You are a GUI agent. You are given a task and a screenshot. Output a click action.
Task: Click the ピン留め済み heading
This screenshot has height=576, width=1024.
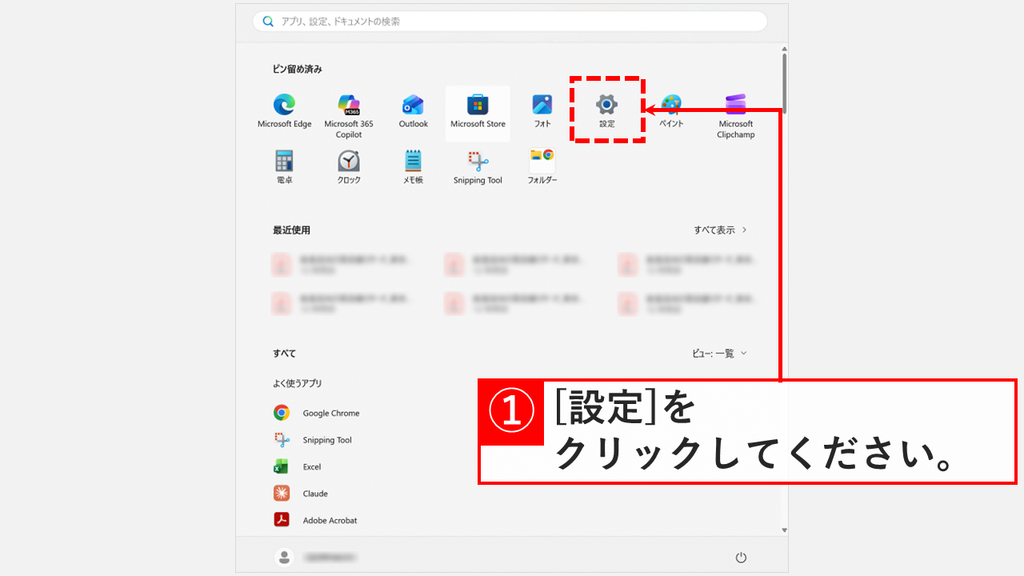pyautogui.click(x=297, y=69)
